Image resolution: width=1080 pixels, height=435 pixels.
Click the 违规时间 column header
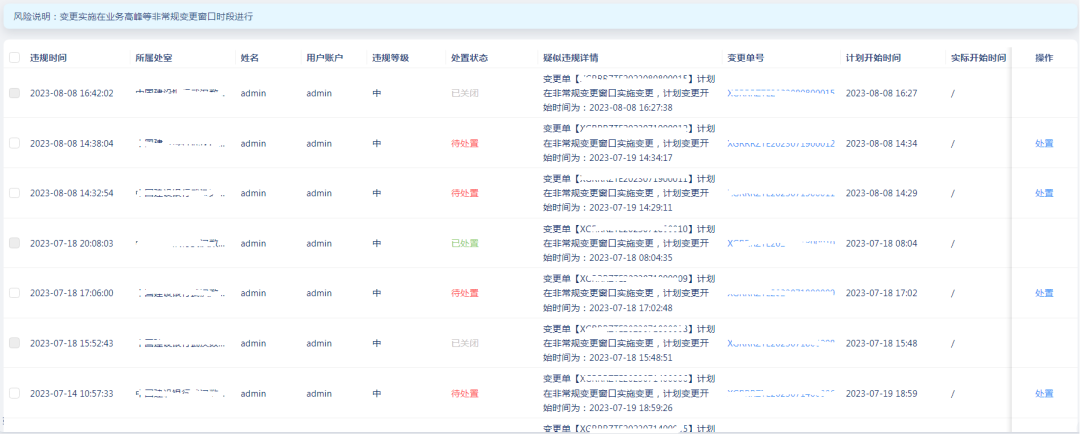48,59
